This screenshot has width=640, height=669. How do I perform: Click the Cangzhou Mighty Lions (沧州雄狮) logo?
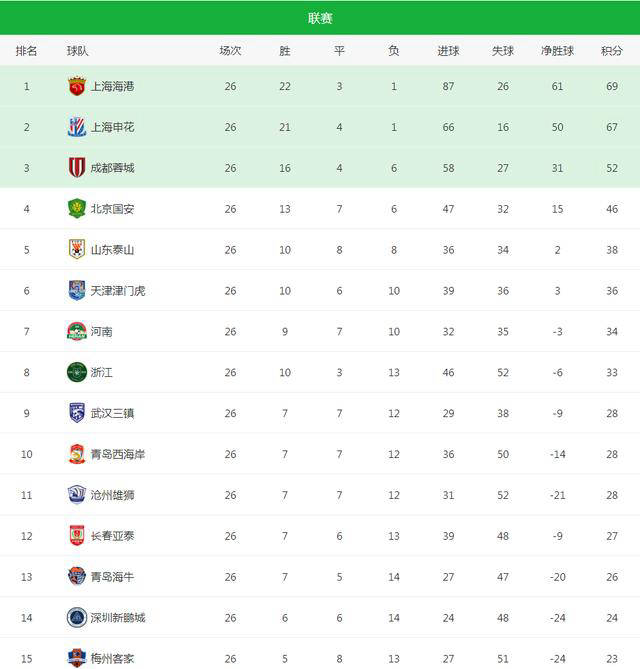[77, 495]
